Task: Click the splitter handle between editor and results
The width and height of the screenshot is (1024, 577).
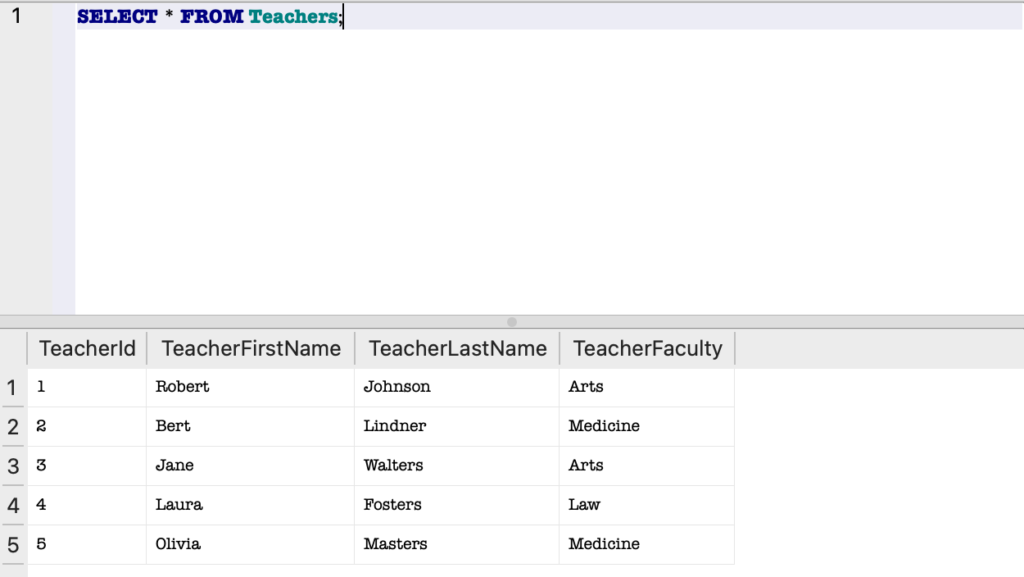Action: coord(511,321)
